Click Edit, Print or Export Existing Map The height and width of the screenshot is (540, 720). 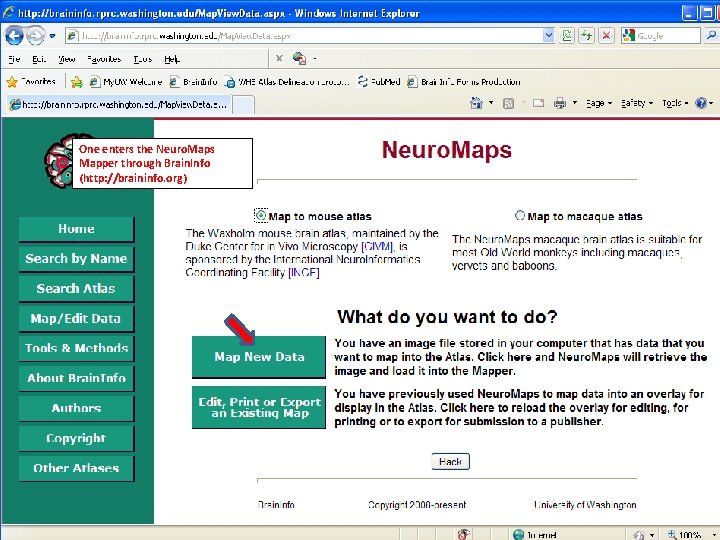pos(259,407)
